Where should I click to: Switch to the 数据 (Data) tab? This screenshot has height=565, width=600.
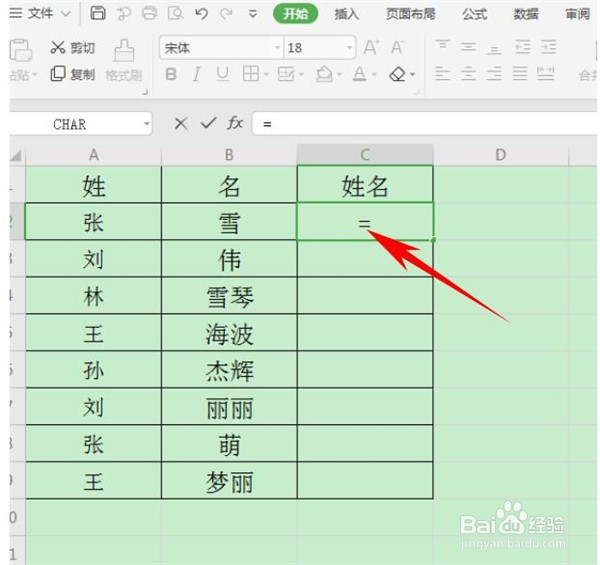click(526, 14)
